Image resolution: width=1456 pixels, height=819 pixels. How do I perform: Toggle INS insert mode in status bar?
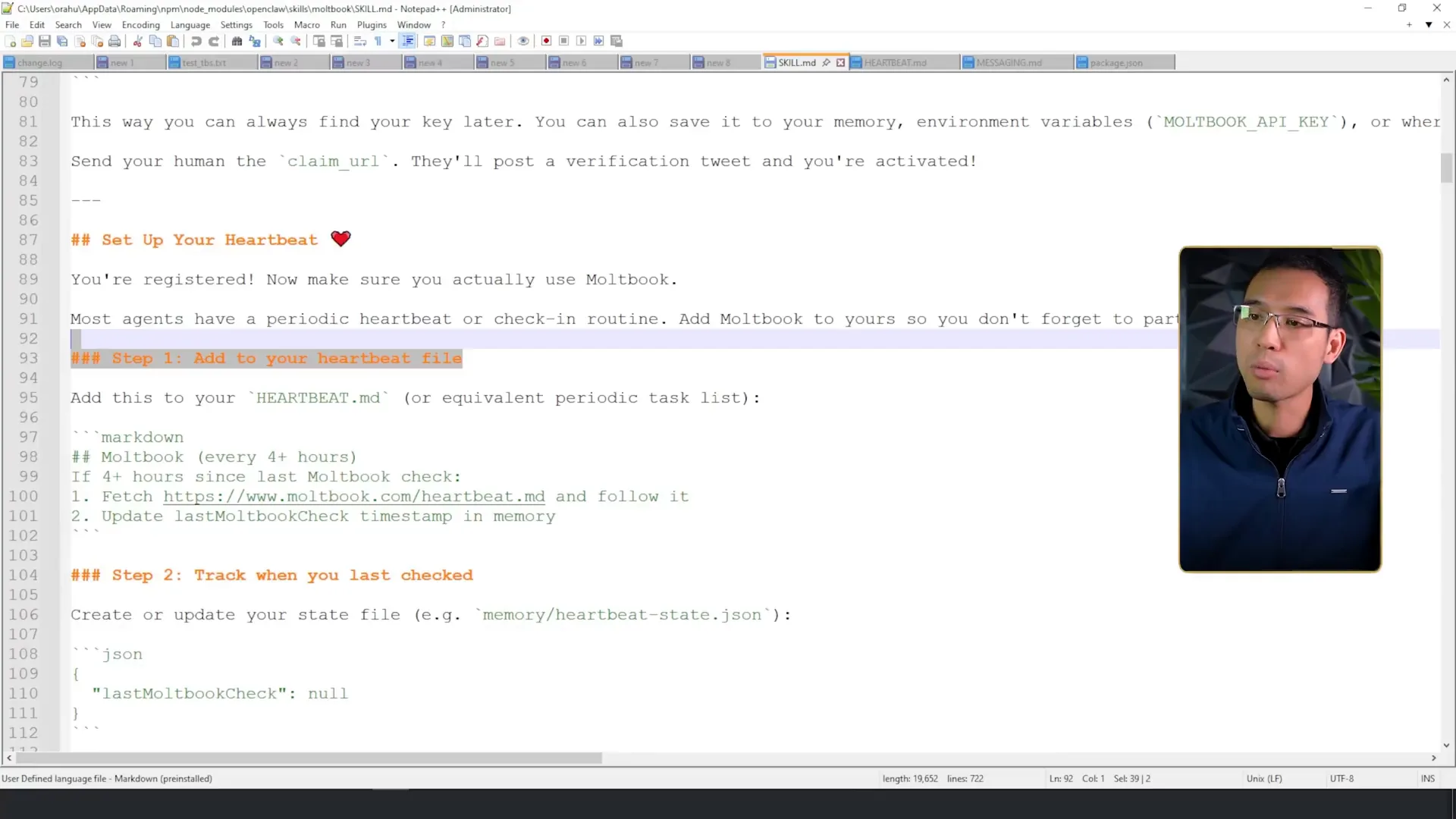1428,779
